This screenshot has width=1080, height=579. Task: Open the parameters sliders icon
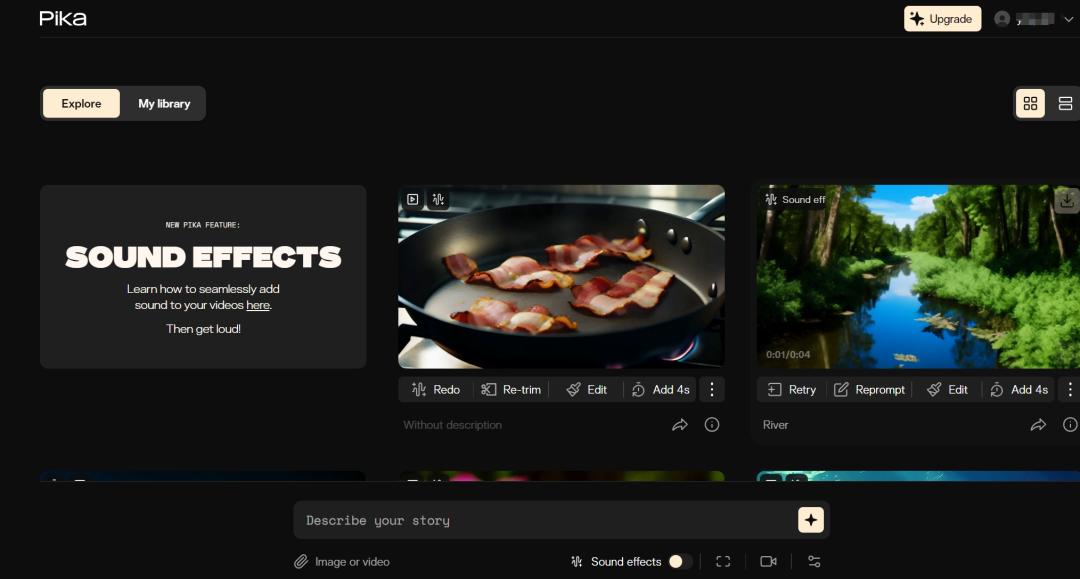pos(814,562)
